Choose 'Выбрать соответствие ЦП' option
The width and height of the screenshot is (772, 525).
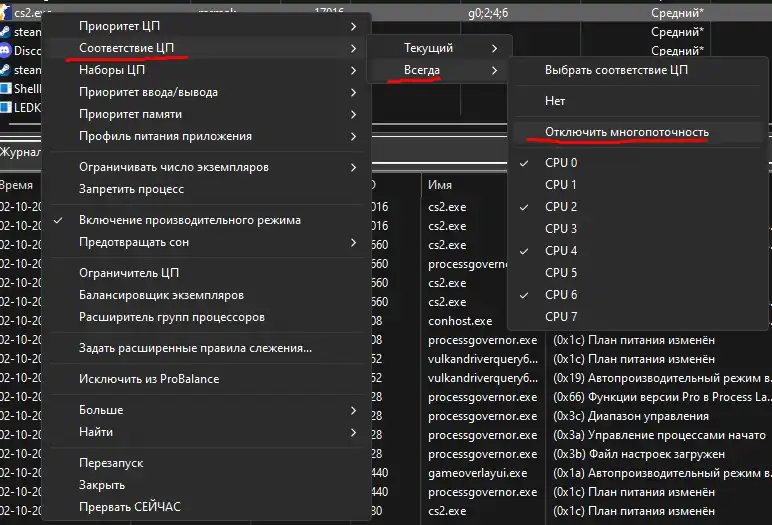click(x=616, y=71)
